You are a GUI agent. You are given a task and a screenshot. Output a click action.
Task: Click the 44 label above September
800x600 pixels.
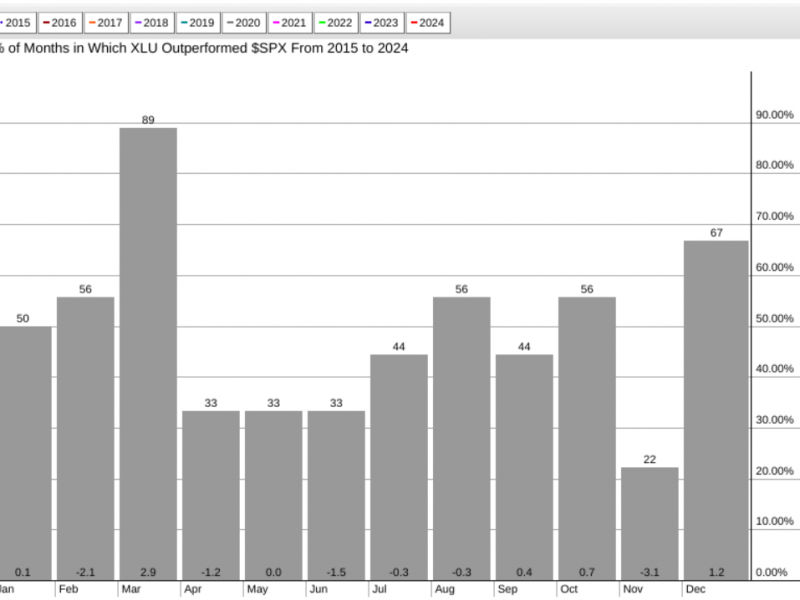point(524,347)
